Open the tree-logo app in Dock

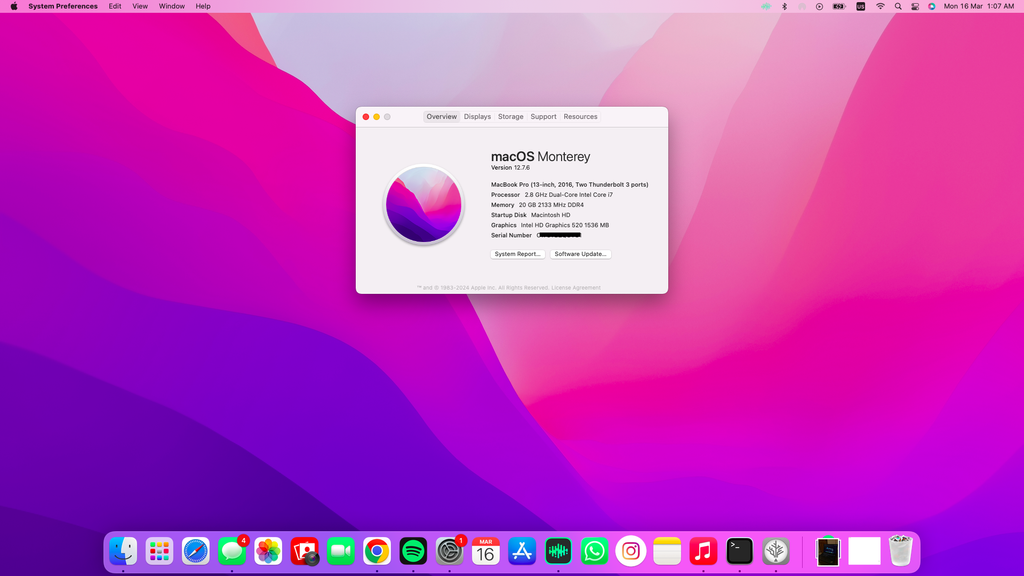pyautogui.click(x=776, y=551)
